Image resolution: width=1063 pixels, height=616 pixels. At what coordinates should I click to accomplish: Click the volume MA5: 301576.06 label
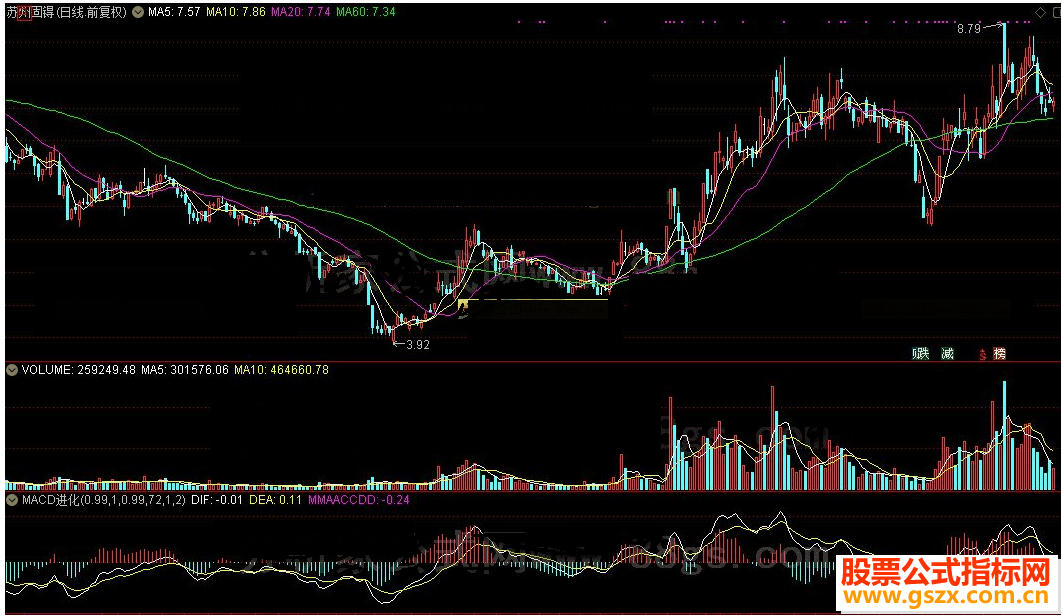coord(184,370)
